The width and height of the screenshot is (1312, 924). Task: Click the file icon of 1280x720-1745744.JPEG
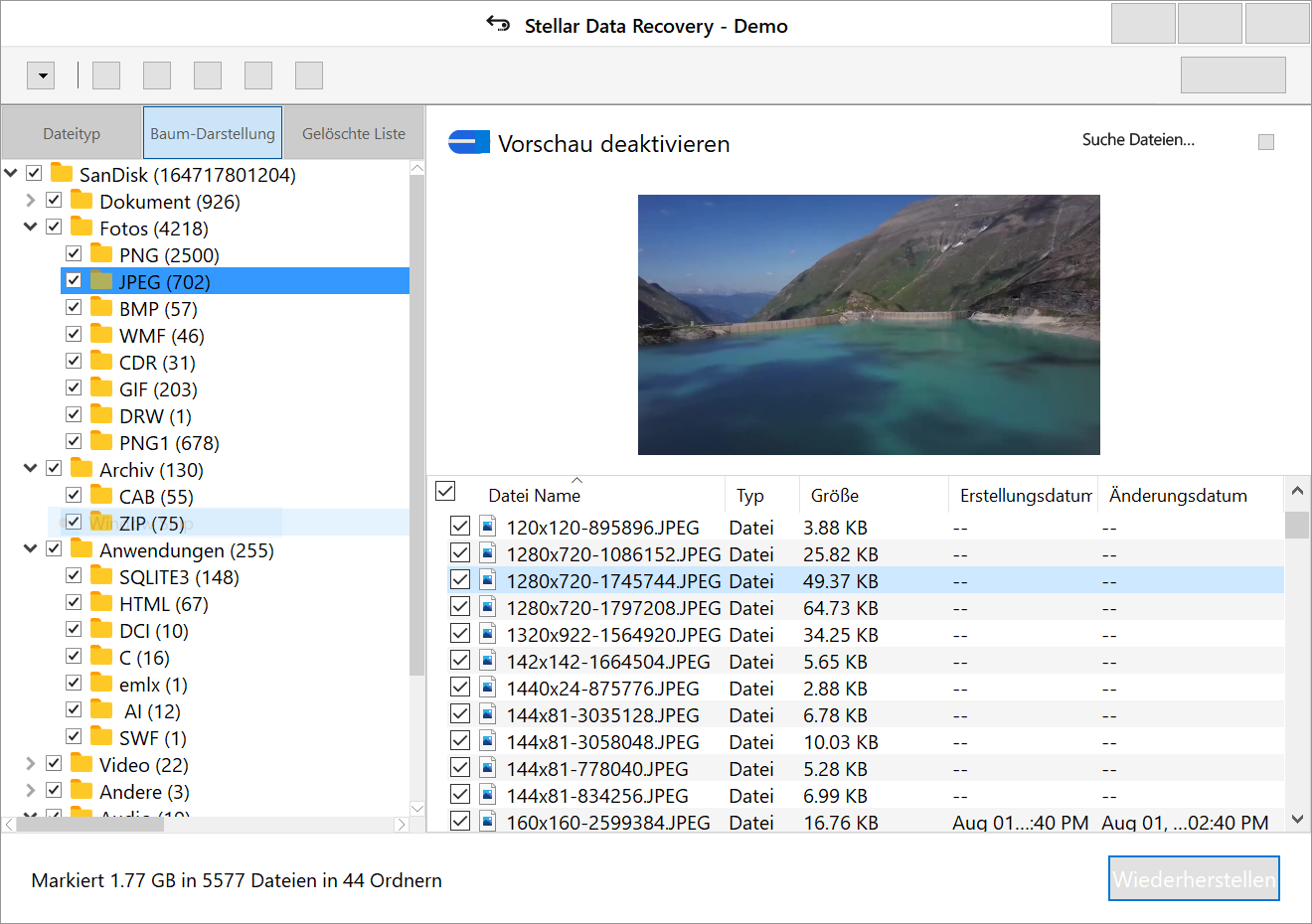point(487,579)
